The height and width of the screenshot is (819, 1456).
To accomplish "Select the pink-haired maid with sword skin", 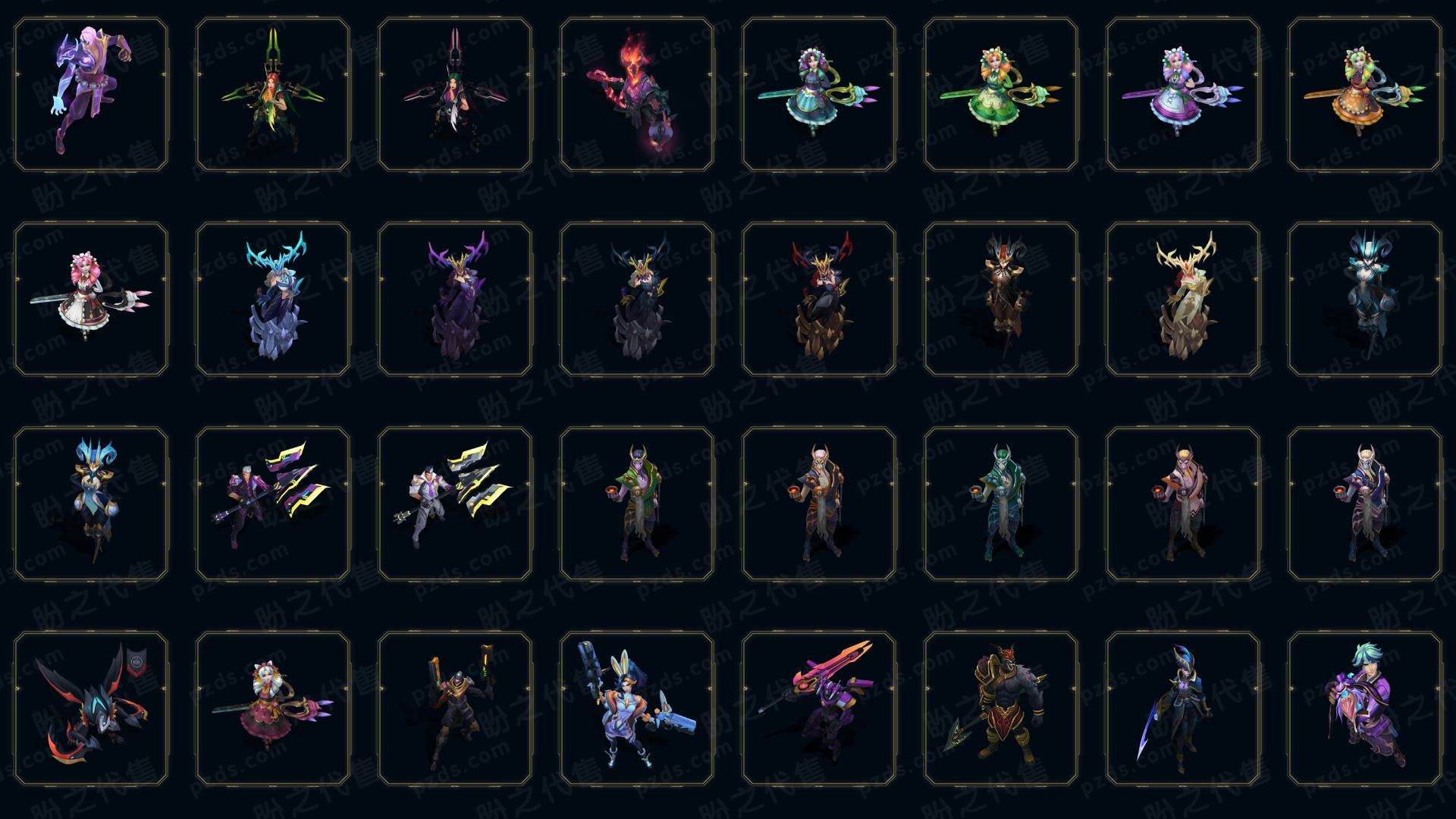I will click(91, 299).
